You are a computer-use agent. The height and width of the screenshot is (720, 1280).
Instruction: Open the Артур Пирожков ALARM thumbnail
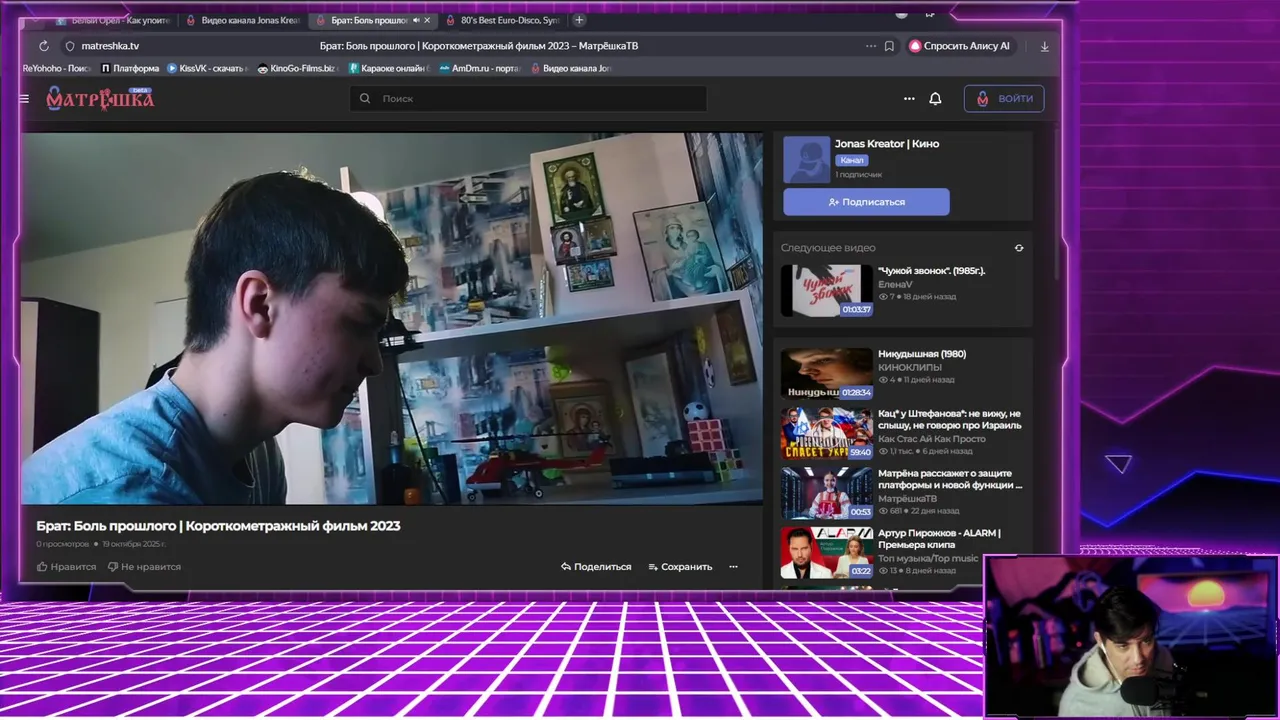pos(827,552)
